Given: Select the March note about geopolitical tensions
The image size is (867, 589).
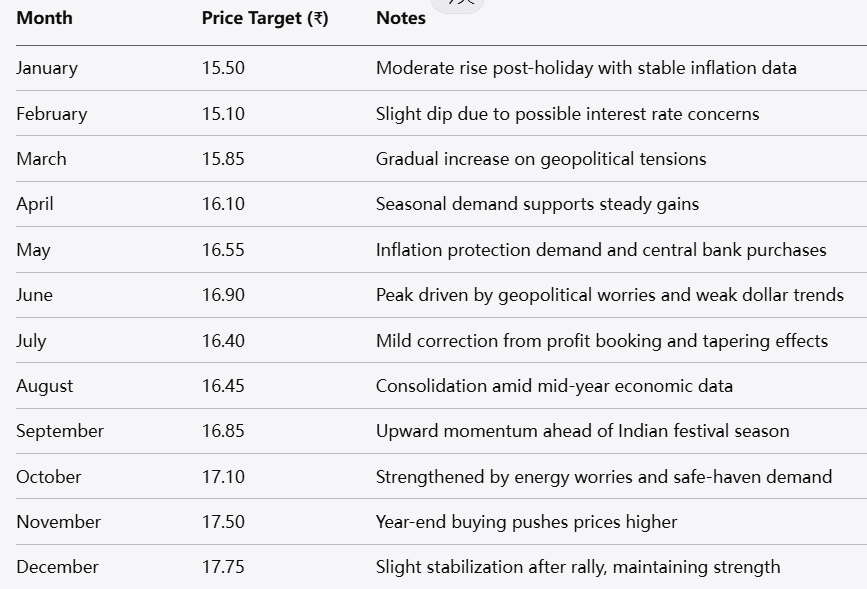Looking at the screenshot, I should coord(541,159).
